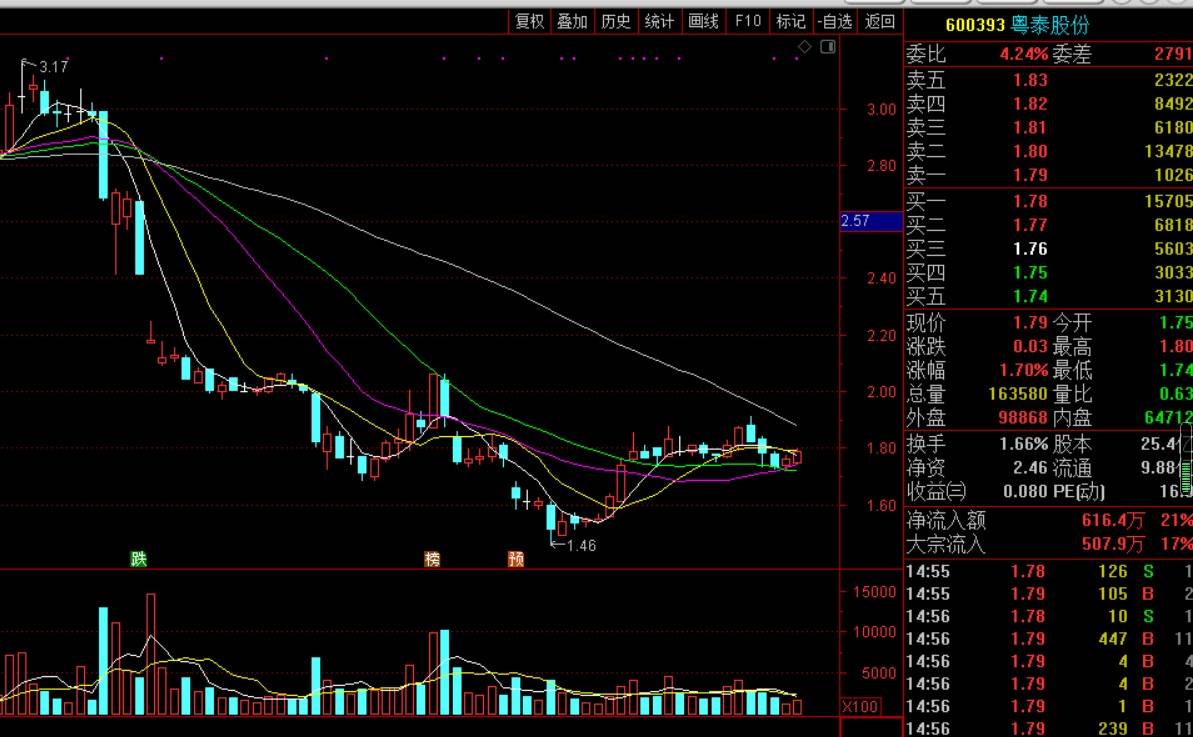The height and width of the screenshot is (737, 1193).
Task: Remove stock via -自选 button
Action: pyautogui.click(x=834, y=21)
